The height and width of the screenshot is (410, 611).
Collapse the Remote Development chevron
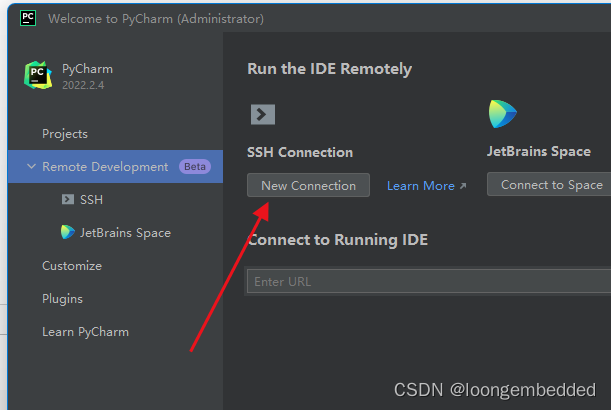click(x=31, y=166)
